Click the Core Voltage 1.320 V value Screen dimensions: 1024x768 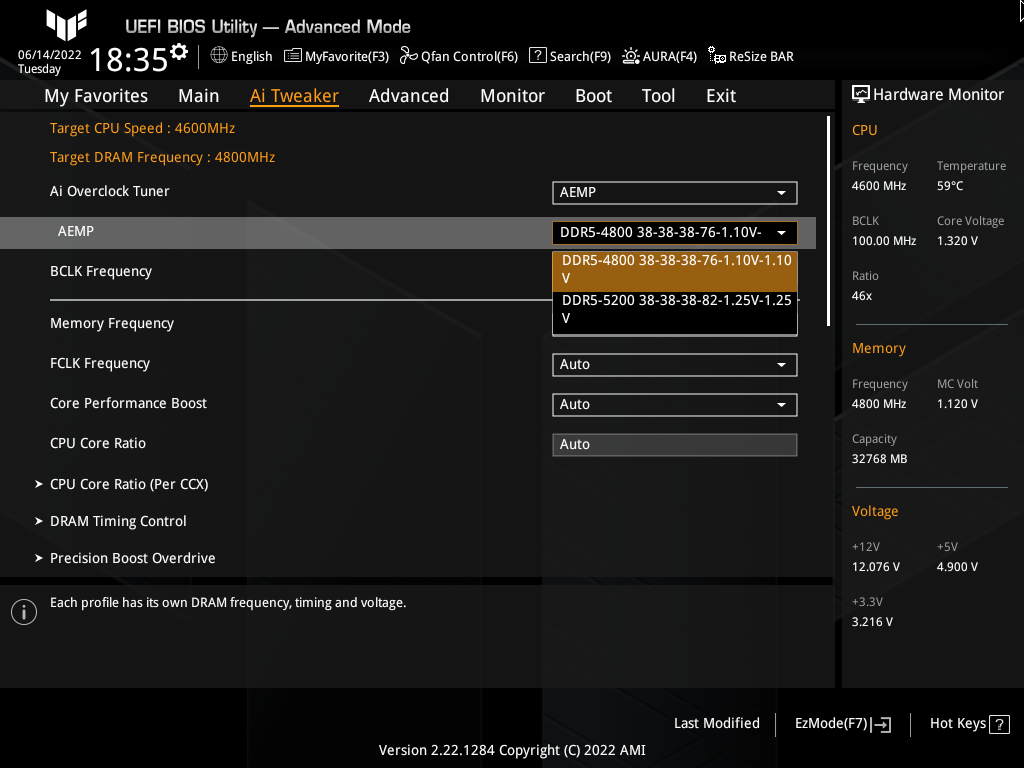pos(957,241)
